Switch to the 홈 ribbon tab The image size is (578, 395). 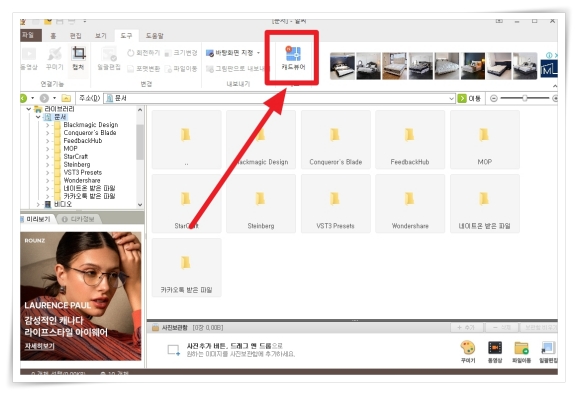(x=53, y=35)
